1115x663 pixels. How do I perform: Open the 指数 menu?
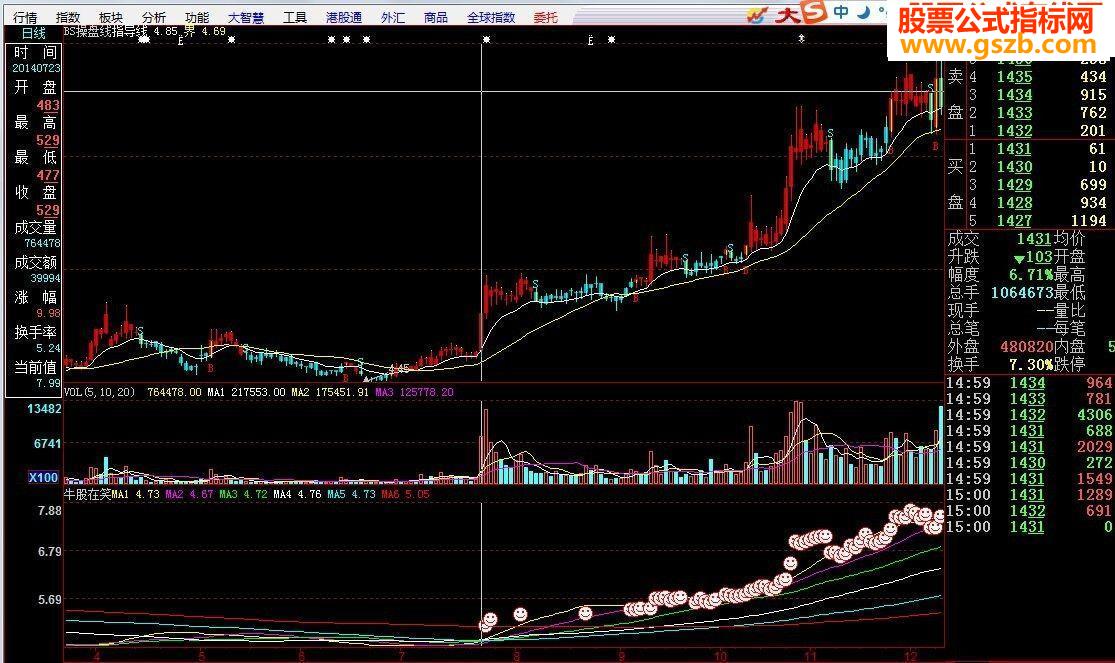click(x=68, y=17)
